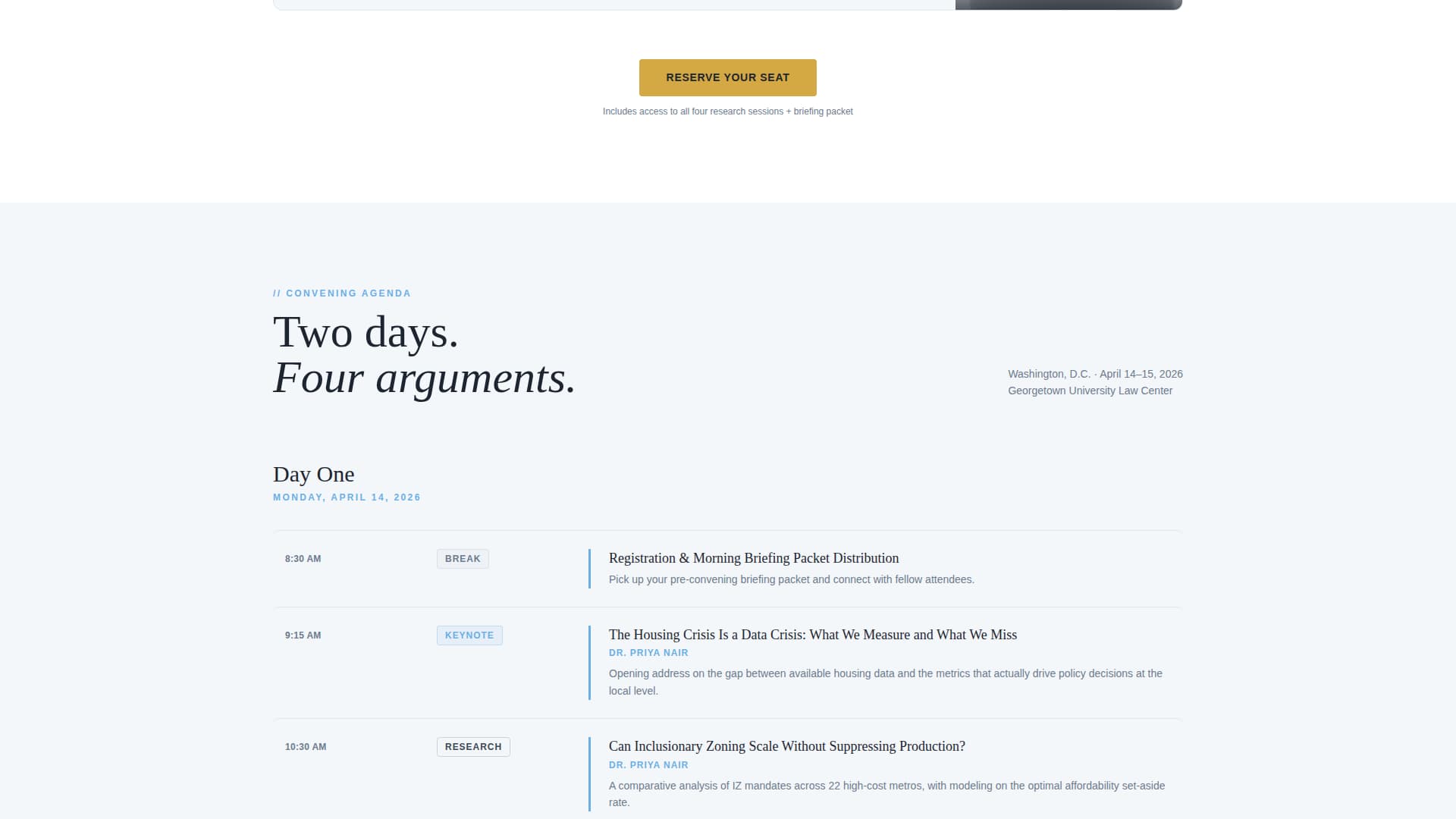Select the Georgetown University Law Center venue text
This screenshot has height=819, width=1456.
pos(1090,391)
